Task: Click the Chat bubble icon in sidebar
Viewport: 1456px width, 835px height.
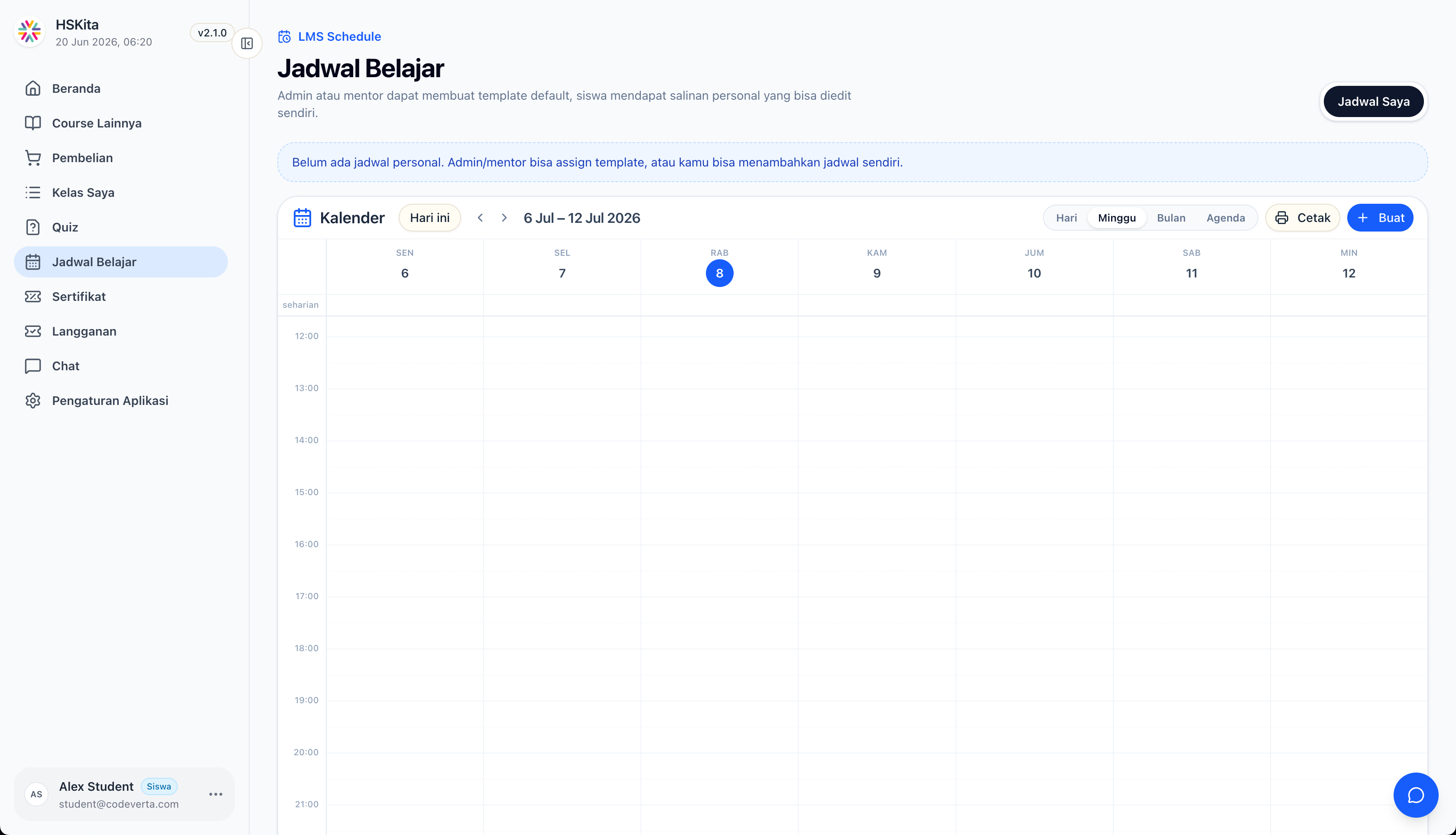Action: coord(32,366)
